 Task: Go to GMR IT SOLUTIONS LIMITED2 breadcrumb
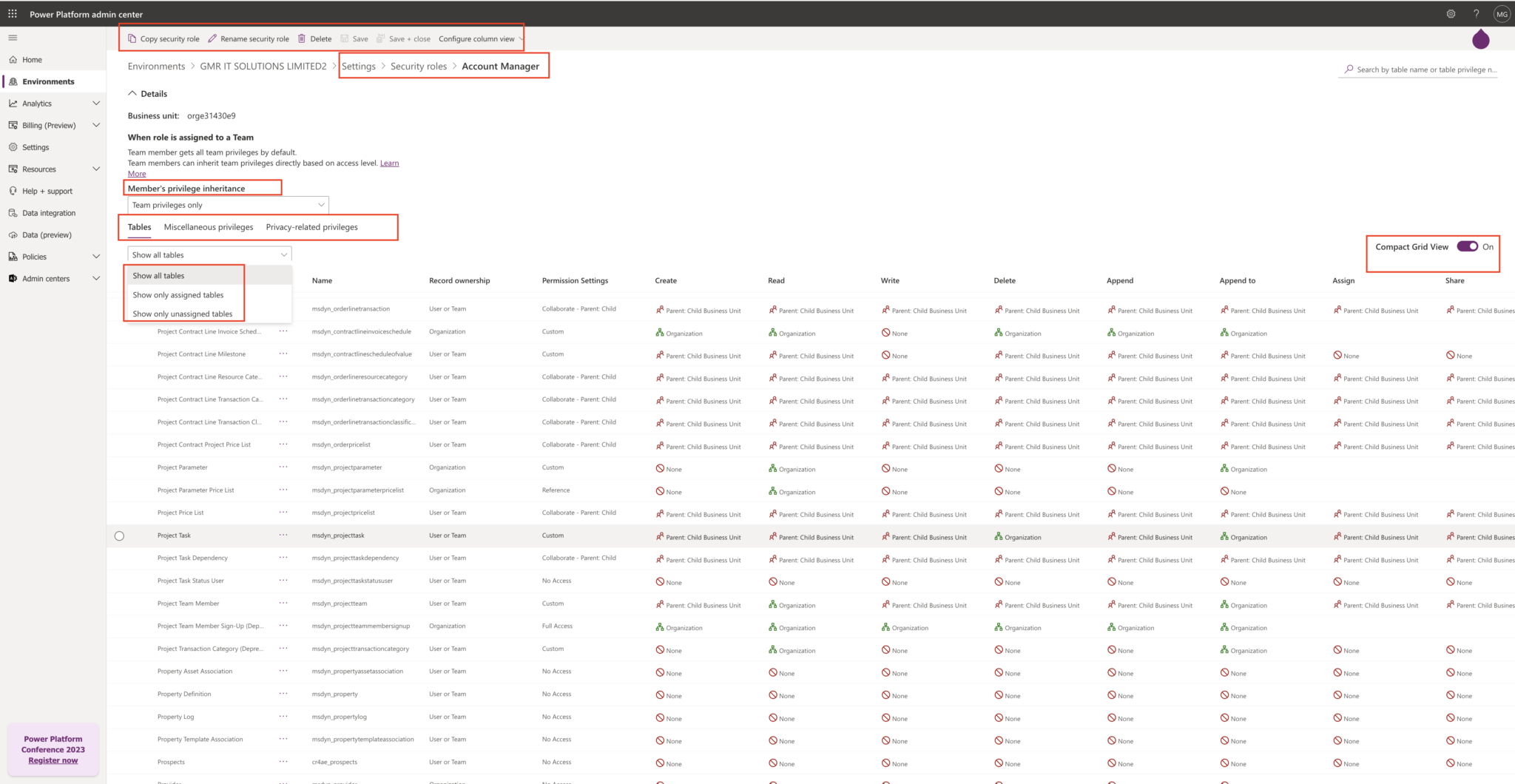tap(263, 66)
